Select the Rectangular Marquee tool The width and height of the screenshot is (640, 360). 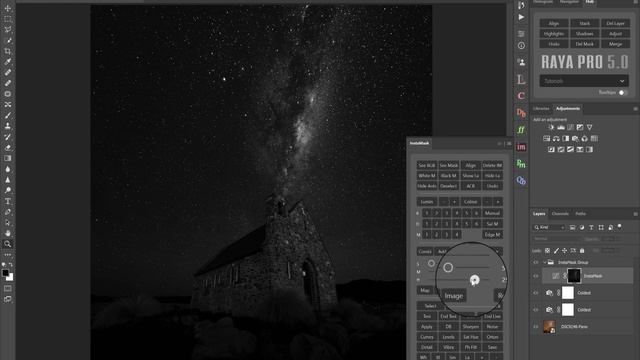[8, 19]
